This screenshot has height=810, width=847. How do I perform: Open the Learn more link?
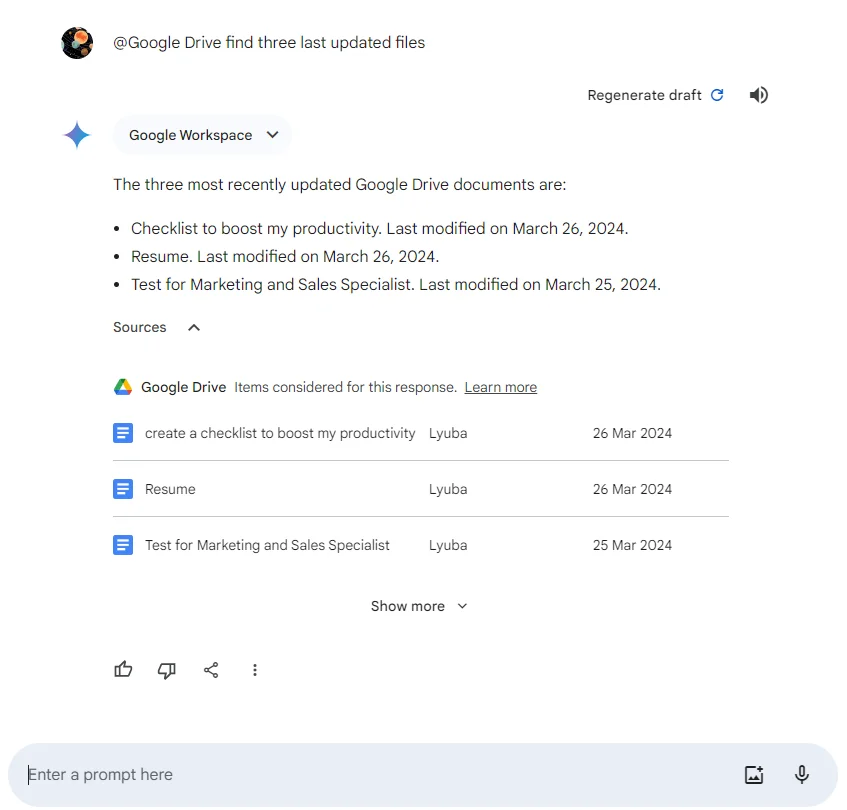point(501,387)
